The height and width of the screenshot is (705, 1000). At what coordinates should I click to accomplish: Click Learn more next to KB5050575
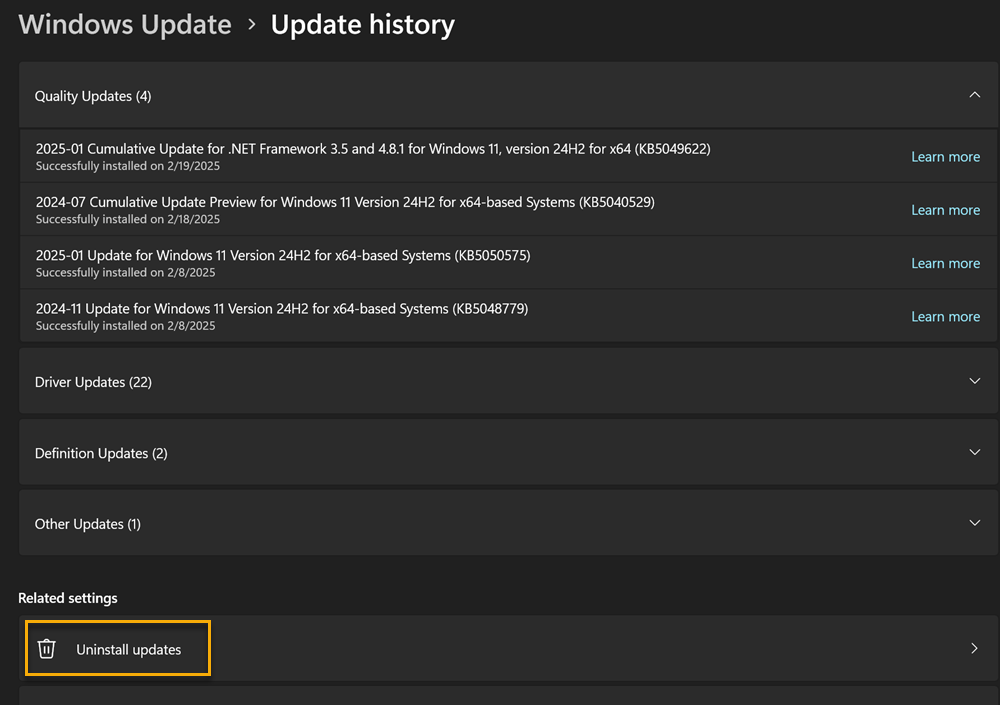click(x=945, y=263)
